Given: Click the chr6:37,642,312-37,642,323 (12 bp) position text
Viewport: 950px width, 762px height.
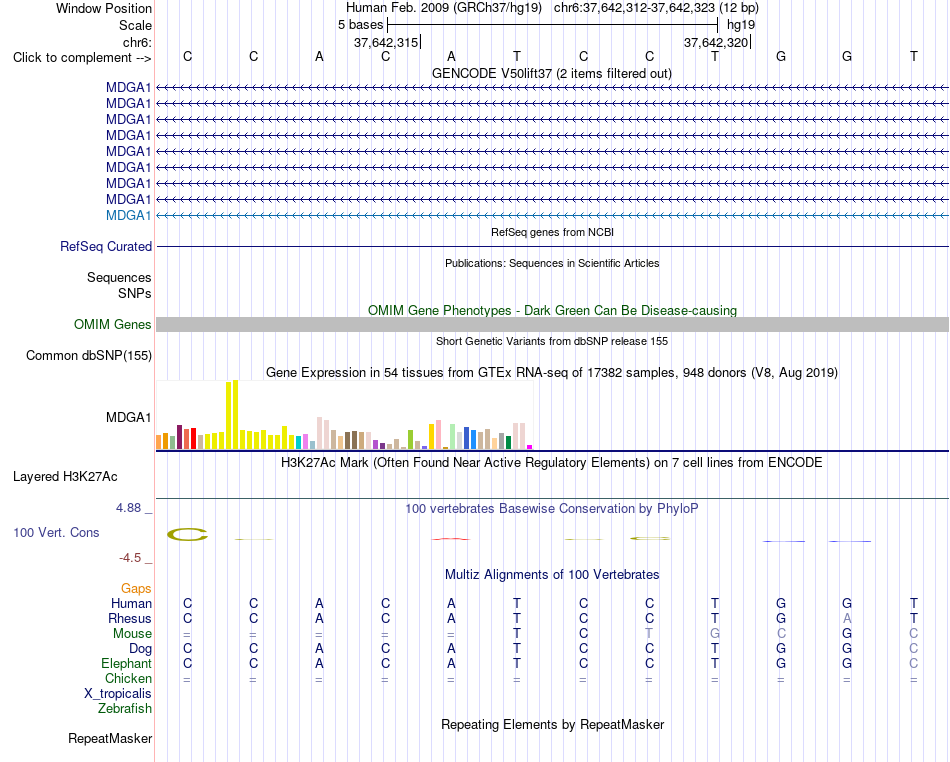Looking at the screenshot, I should [x=656, y=8].
